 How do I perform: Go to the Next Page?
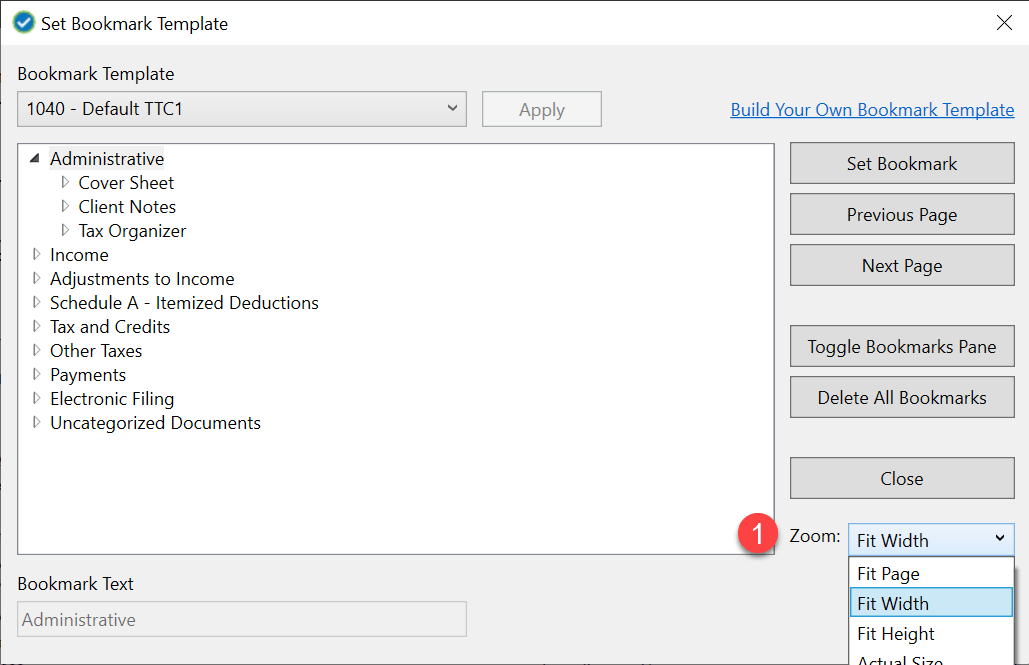point(901,265)
